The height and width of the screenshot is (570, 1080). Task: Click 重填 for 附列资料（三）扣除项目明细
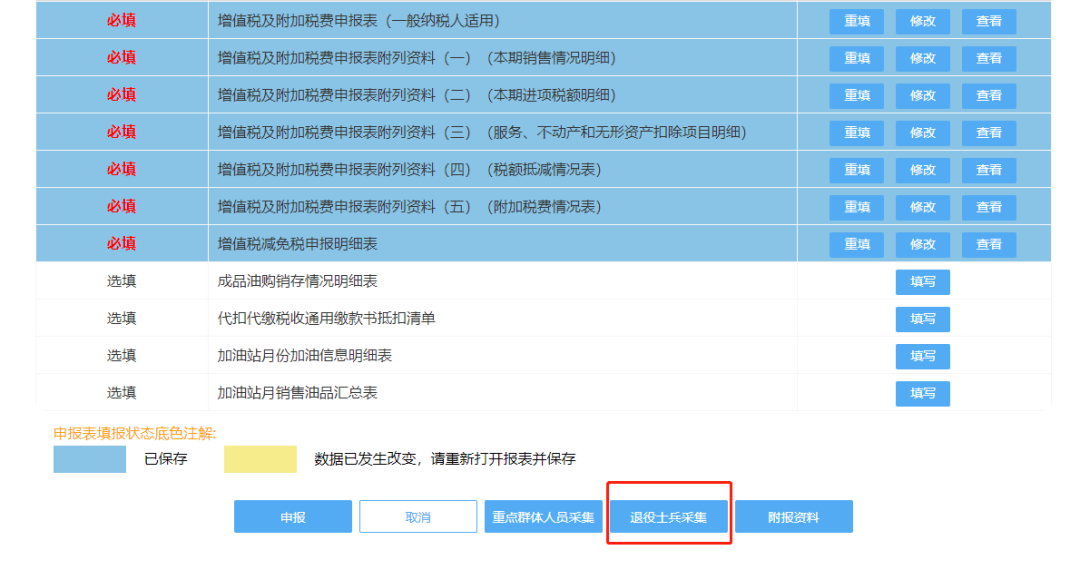856,133
